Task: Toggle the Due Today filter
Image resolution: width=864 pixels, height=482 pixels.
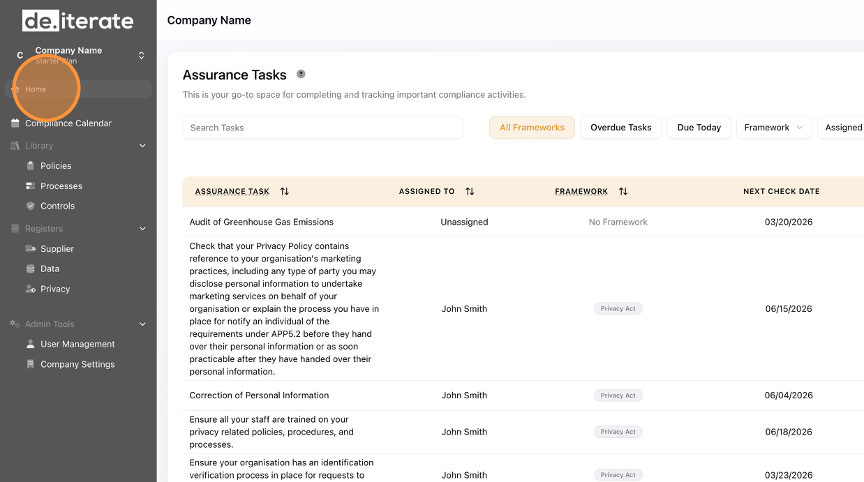Action: (x=699, y=127)
